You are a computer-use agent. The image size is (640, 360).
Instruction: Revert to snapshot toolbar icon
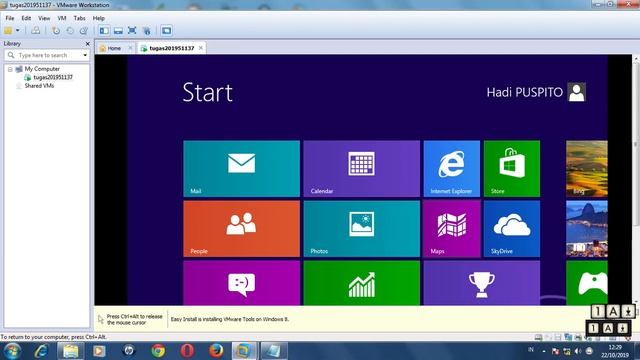70,31
